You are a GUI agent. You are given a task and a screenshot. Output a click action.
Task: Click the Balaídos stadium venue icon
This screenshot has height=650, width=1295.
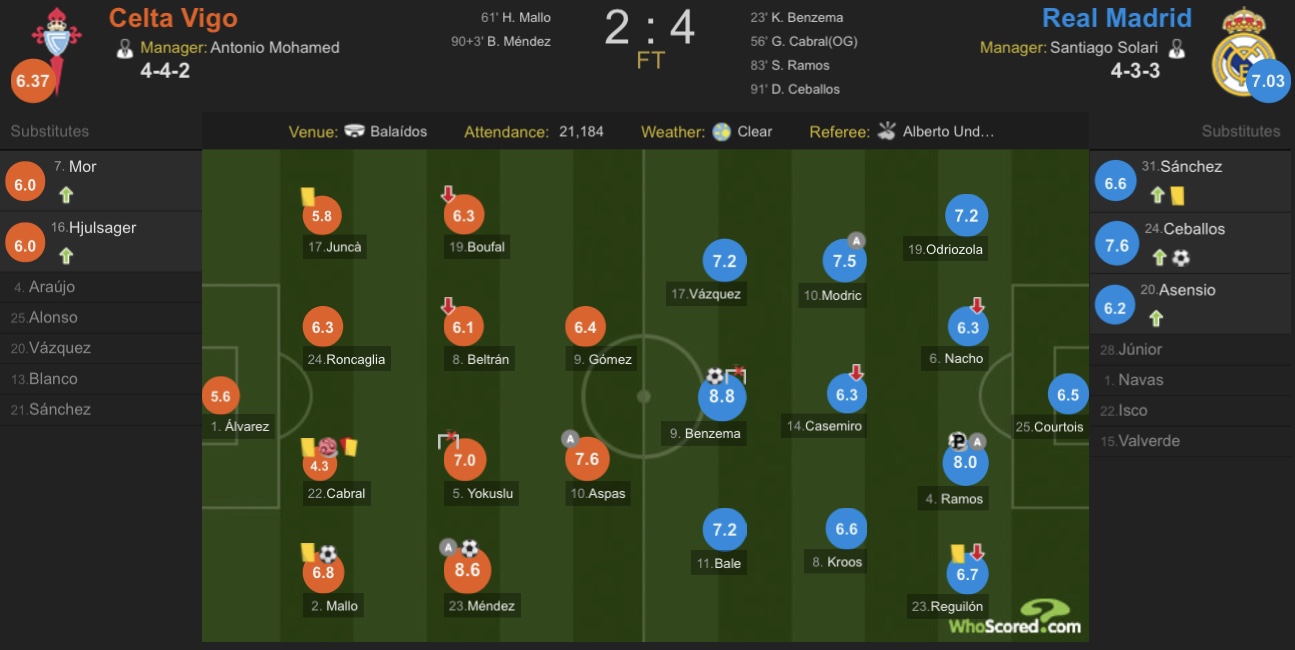[x=354, y=131]
